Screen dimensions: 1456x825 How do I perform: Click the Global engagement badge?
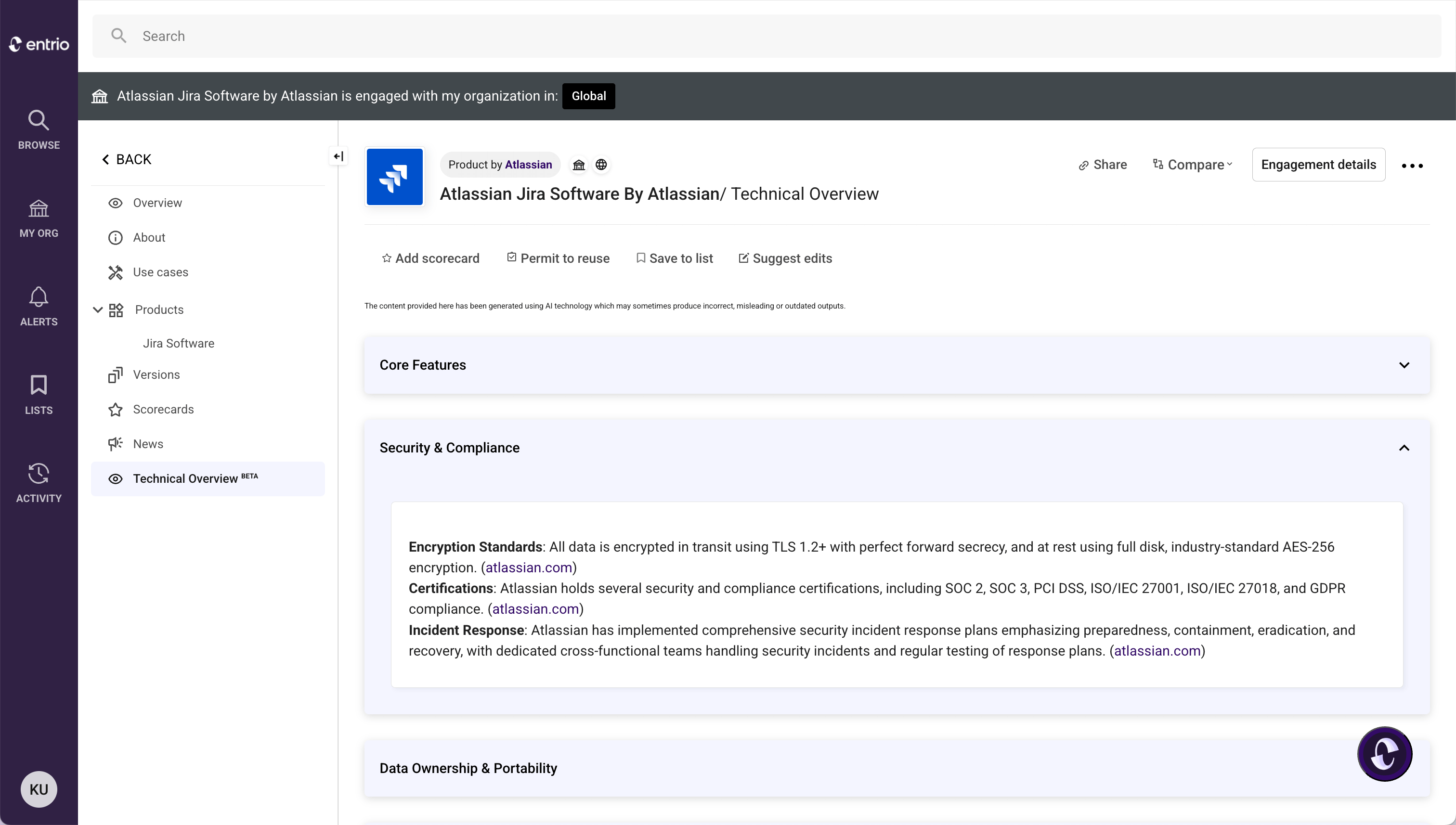click(588, 96)
